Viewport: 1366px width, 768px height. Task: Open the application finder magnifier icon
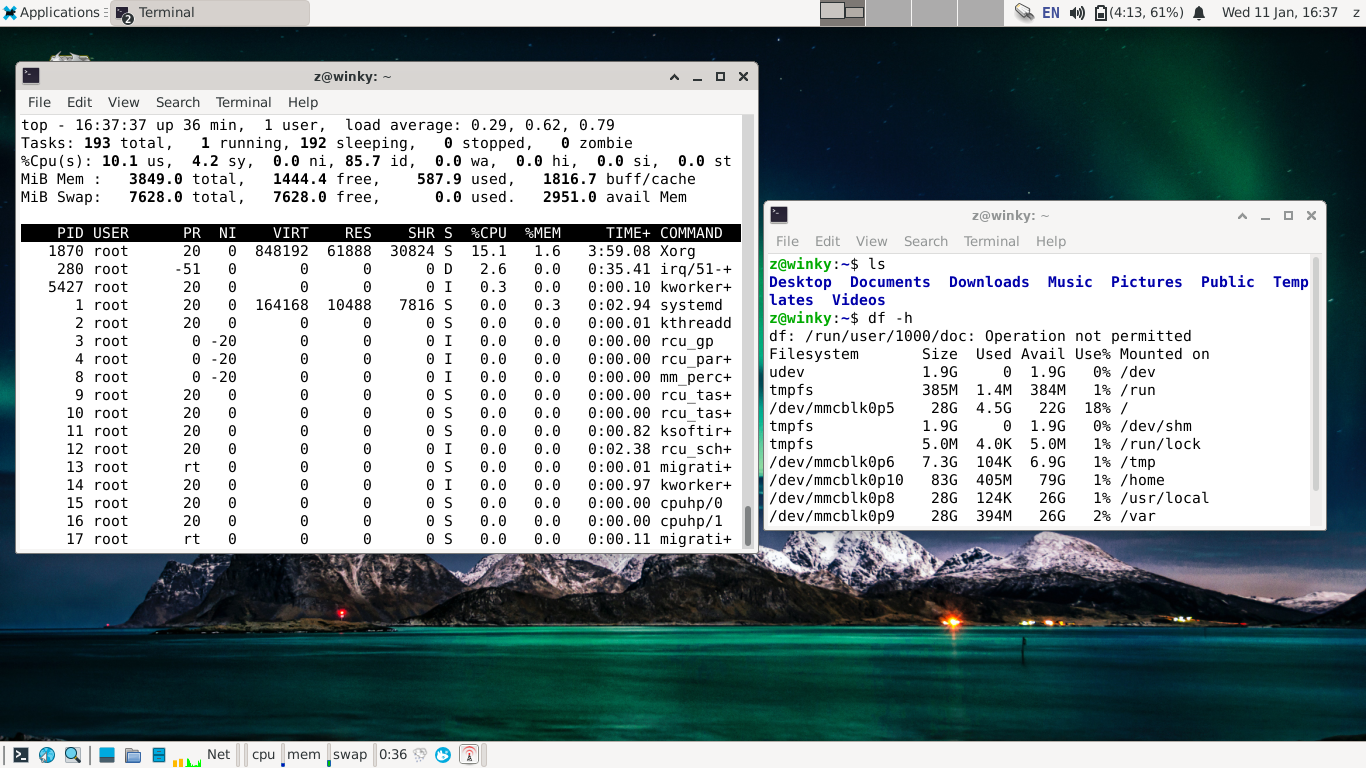click(x=73, y=755)
